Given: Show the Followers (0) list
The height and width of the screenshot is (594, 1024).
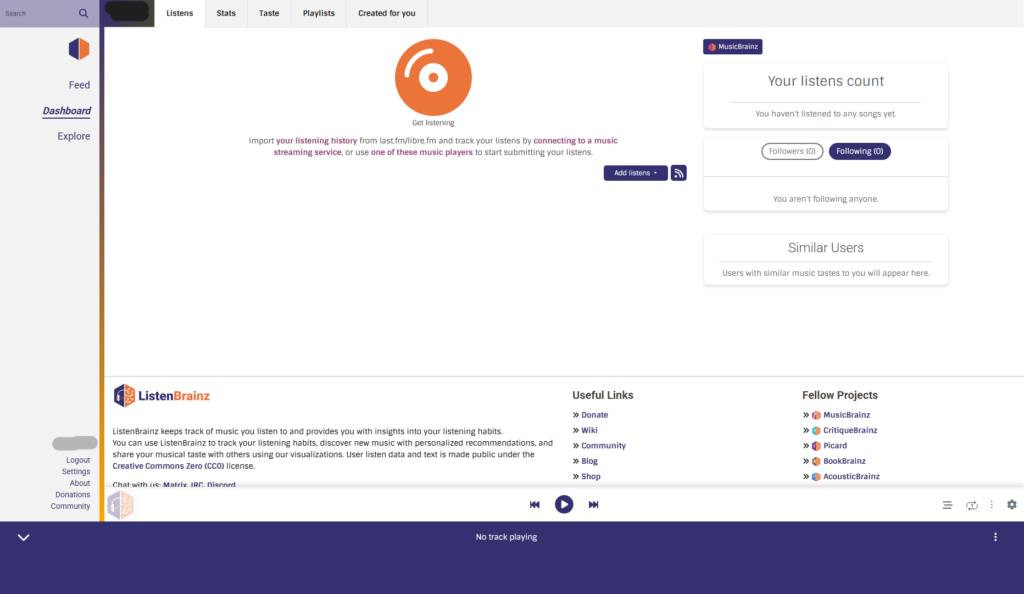Looking at the screenshot, I should [x=792, y=151].
